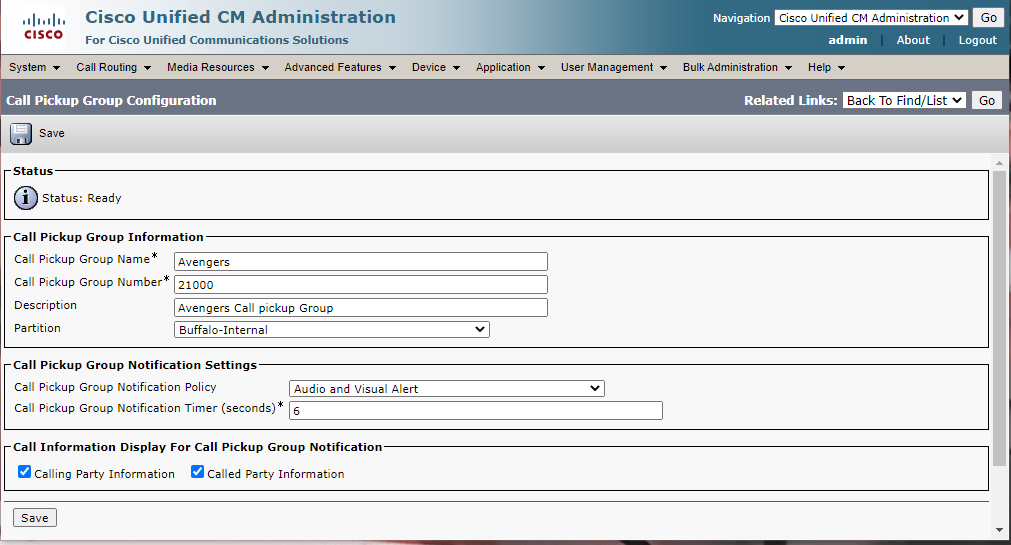Click the About link
Image resolution: width=1011 pixels, height=545 pixels.
point(913,40)
